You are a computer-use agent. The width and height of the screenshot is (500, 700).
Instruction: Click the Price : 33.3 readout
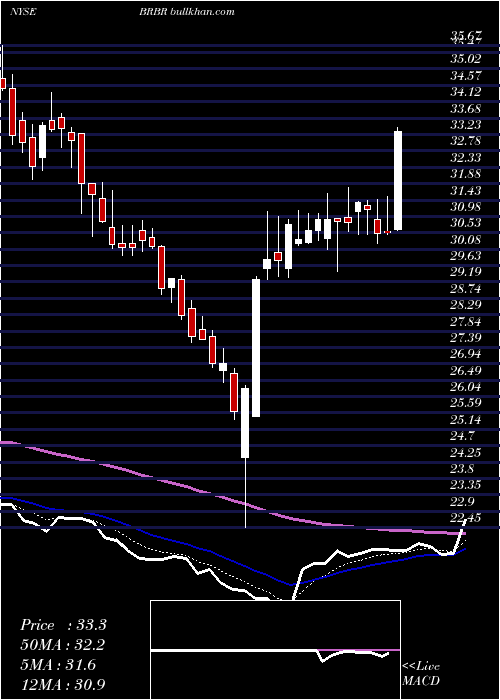point(63,625)
